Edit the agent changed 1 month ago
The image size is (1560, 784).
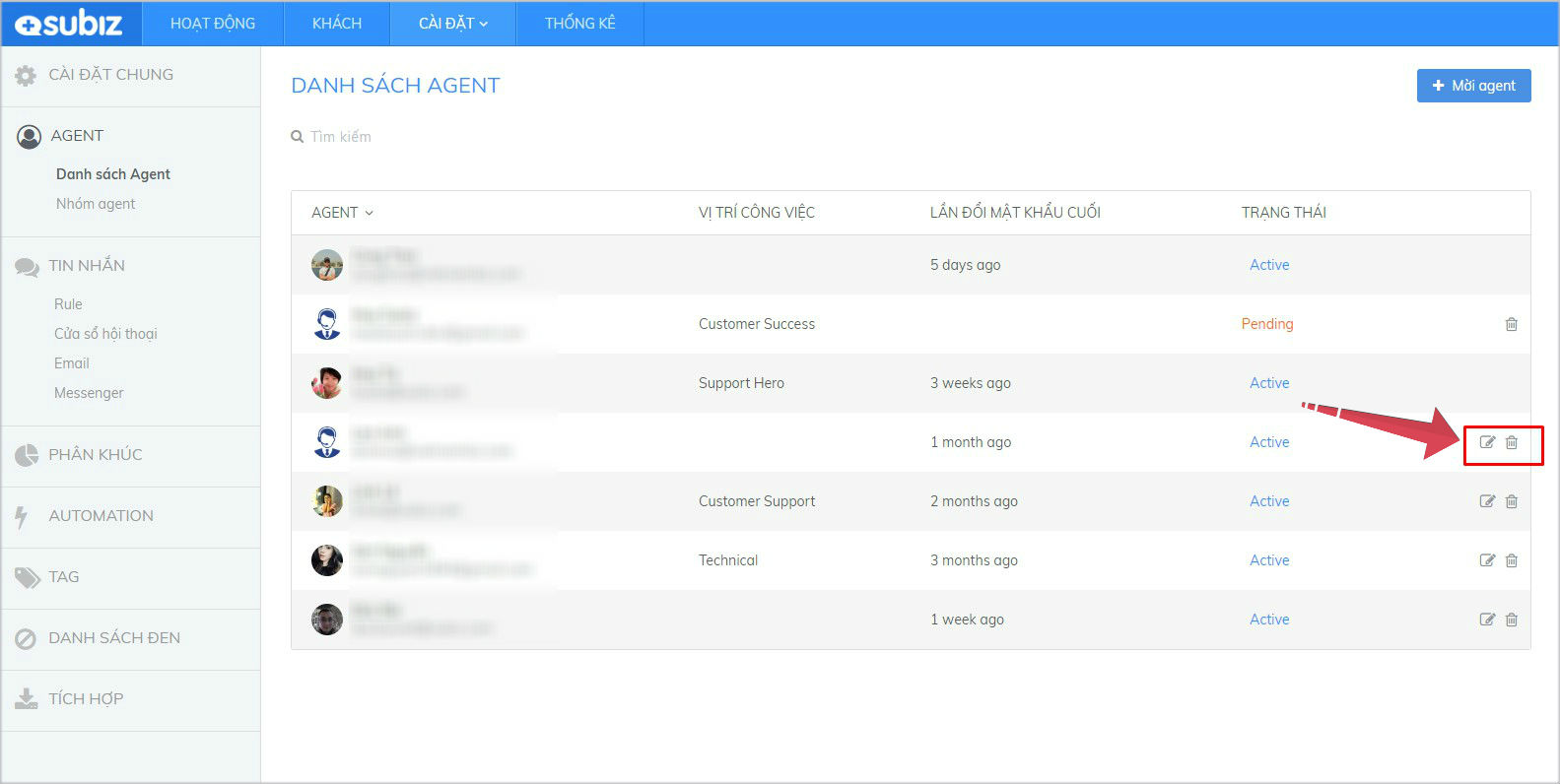(x=1487, y=442)
